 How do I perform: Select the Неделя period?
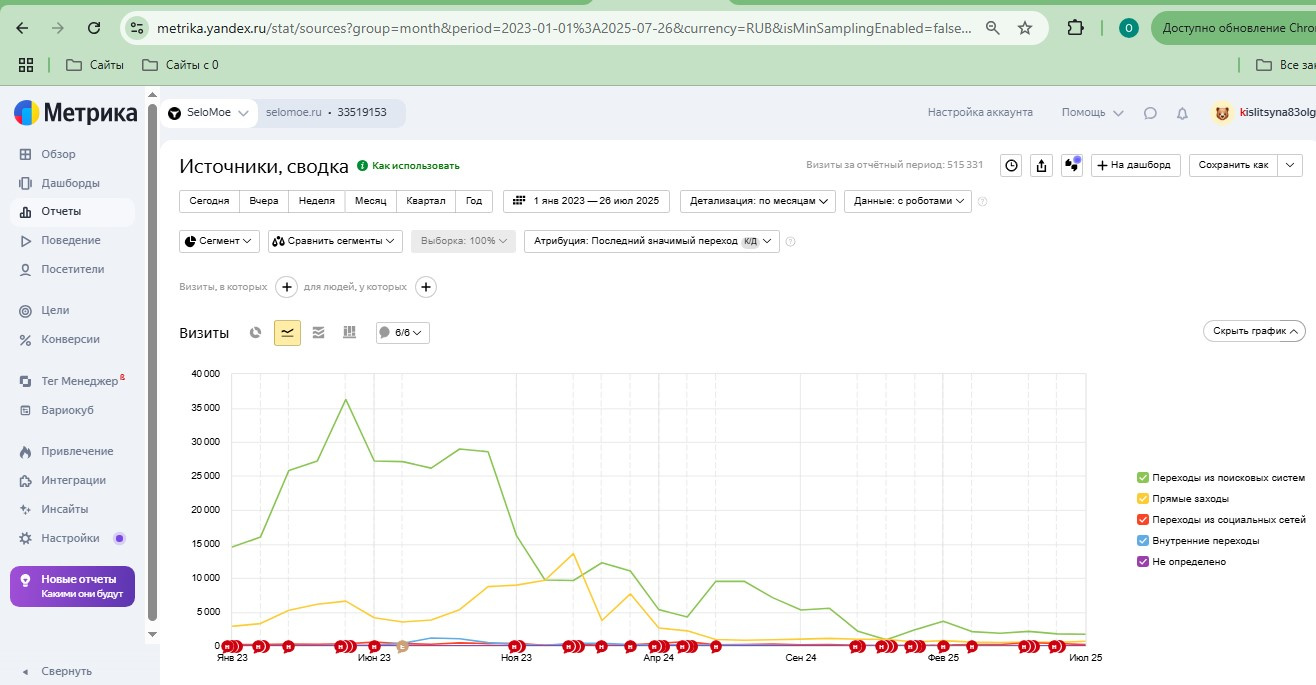[317, 201]
